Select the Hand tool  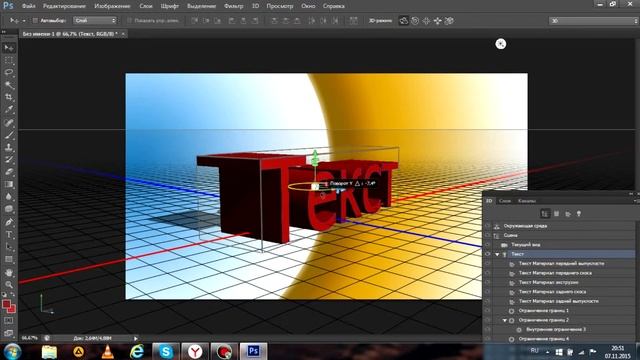[x=9, y=272]
